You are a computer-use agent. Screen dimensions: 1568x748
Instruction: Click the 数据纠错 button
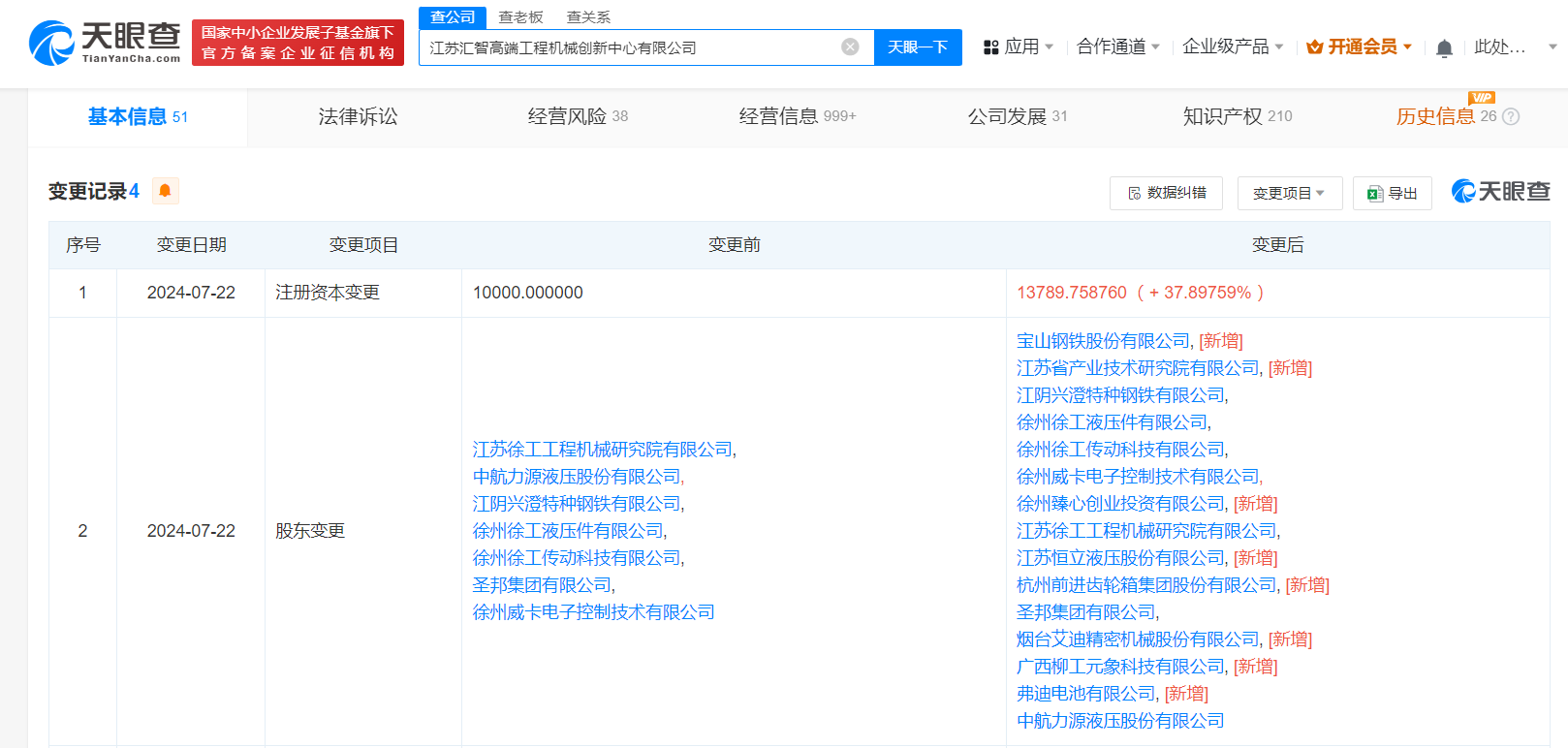coord(1166,193)
